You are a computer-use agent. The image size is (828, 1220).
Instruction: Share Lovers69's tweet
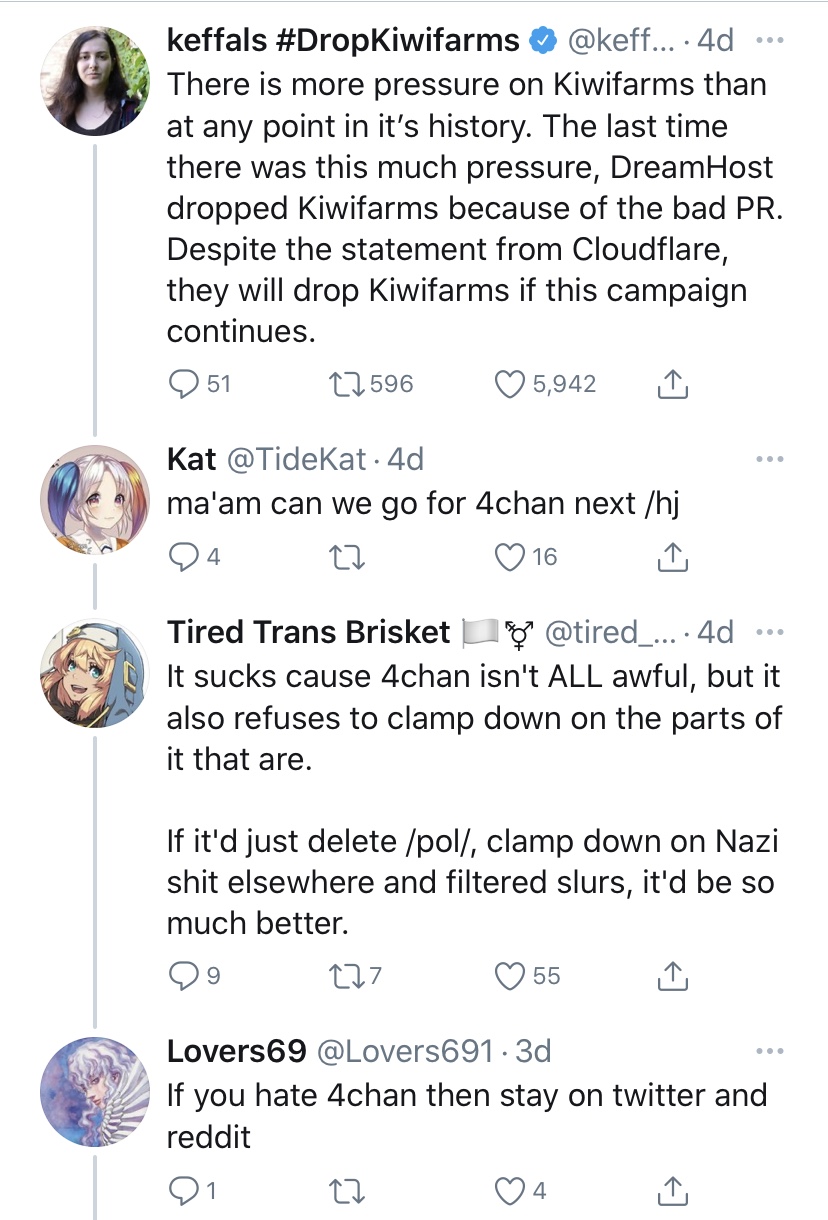[674, 1190]
